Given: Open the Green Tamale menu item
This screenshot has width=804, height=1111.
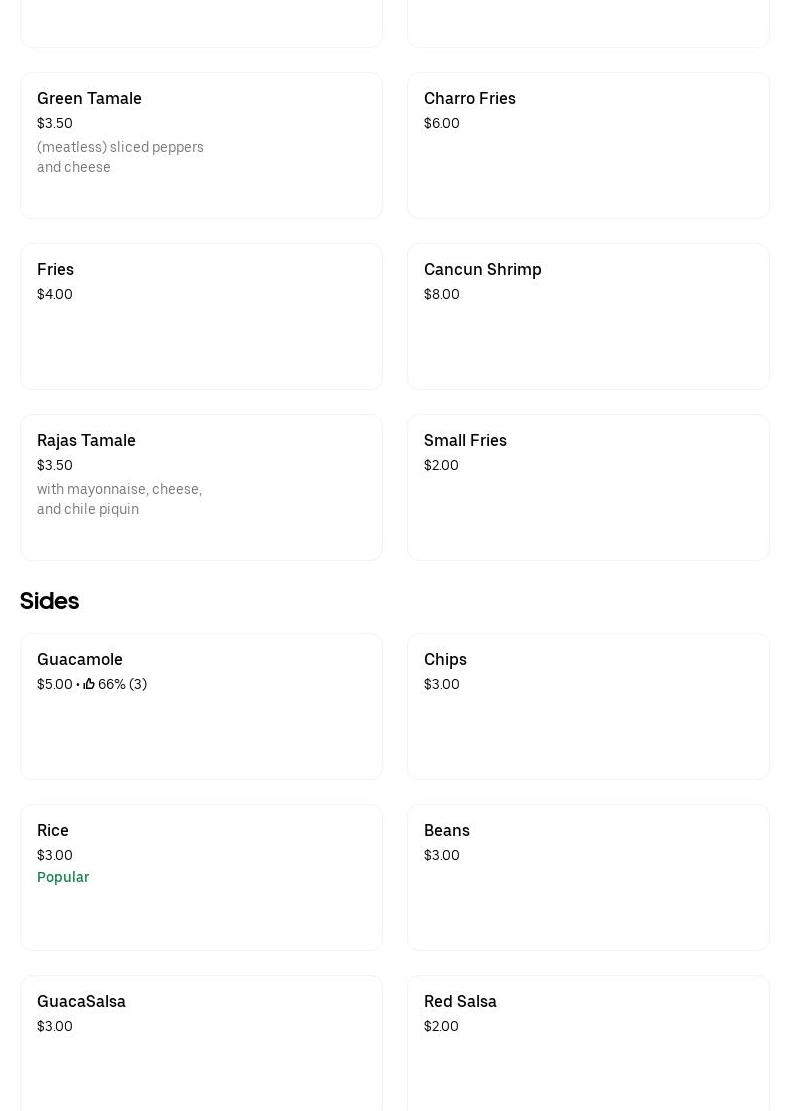Looking at the screenshot, I should 200,145.
